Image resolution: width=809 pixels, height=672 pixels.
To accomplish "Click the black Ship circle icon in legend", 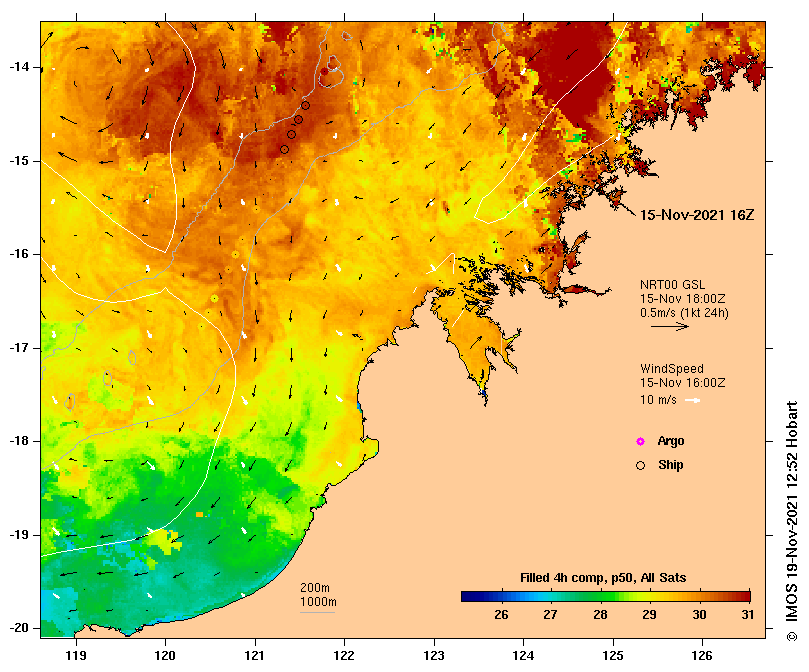I will (640, 466).
